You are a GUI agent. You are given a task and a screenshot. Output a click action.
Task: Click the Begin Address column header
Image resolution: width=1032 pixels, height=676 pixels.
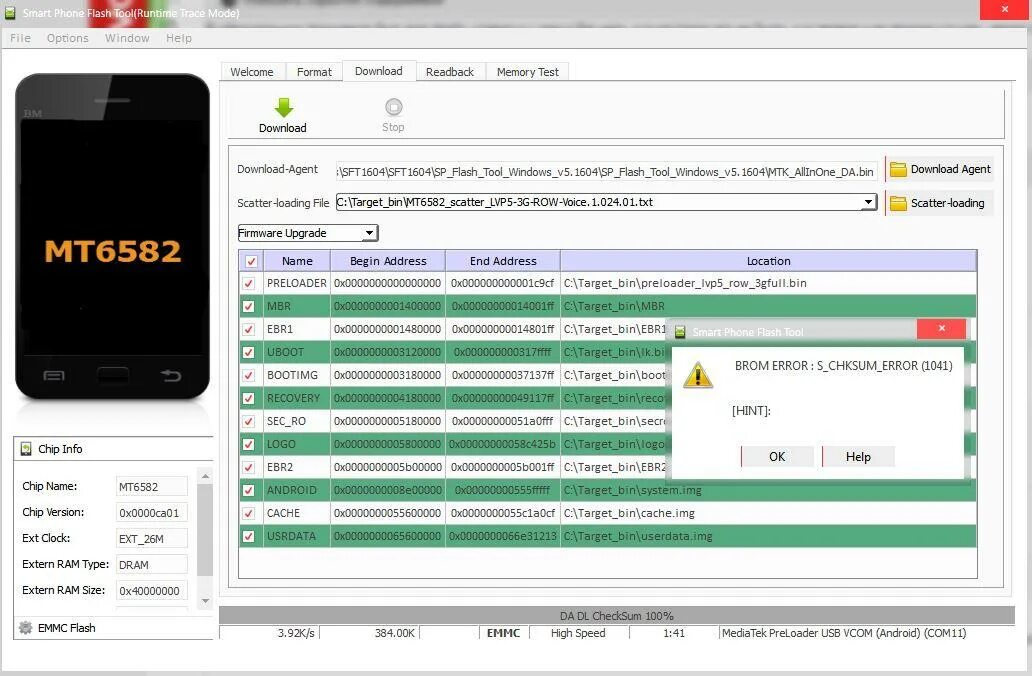388,261
